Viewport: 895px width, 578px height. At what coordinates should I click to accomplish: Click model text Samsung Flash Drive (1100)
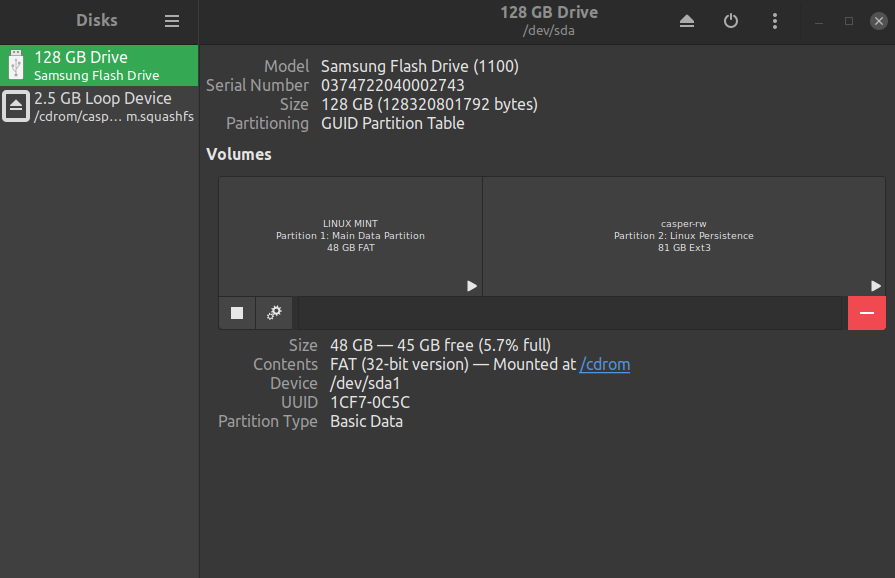coord(420,66)
